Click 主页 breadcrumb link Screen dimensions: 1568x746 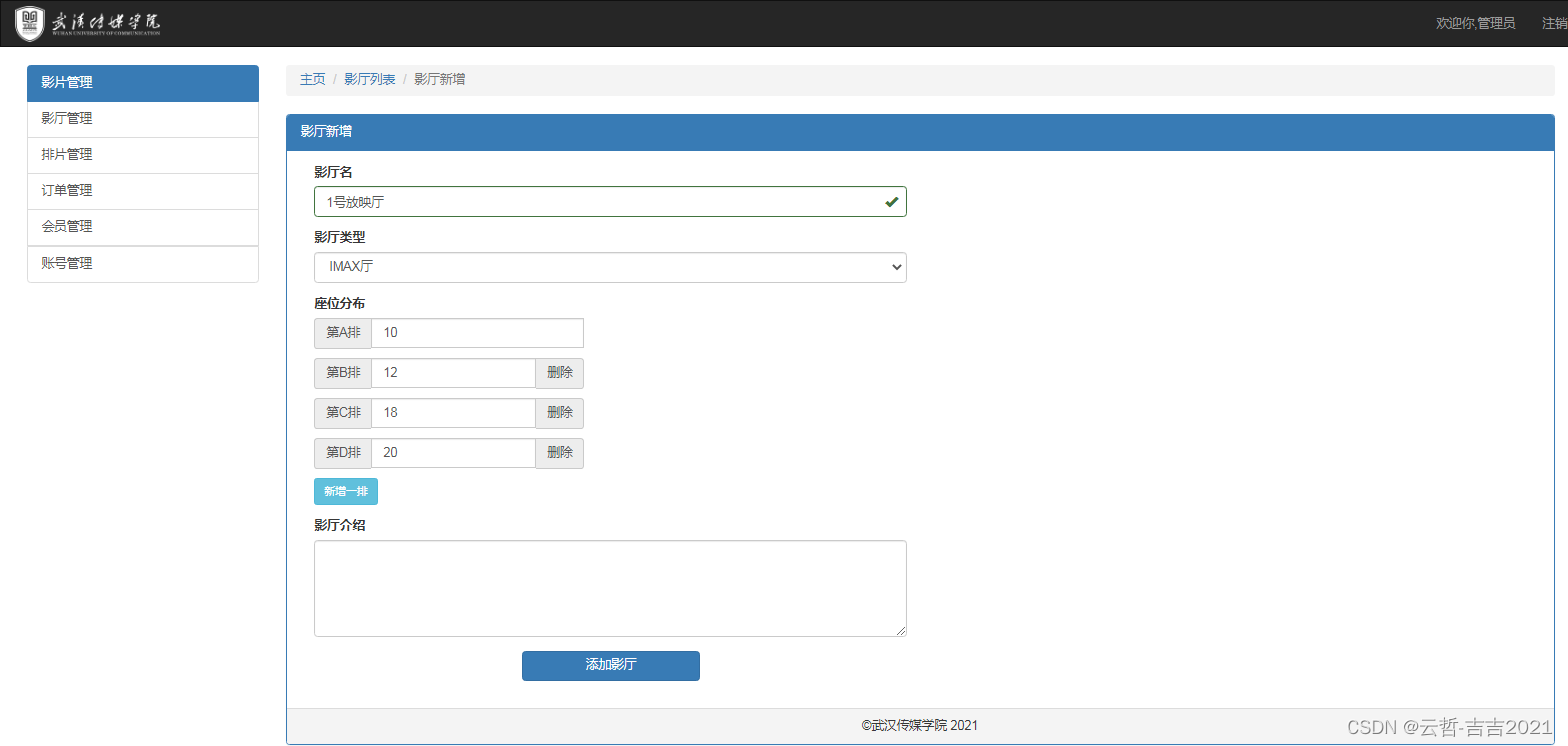pyautogui.click(x=312, y=79)
